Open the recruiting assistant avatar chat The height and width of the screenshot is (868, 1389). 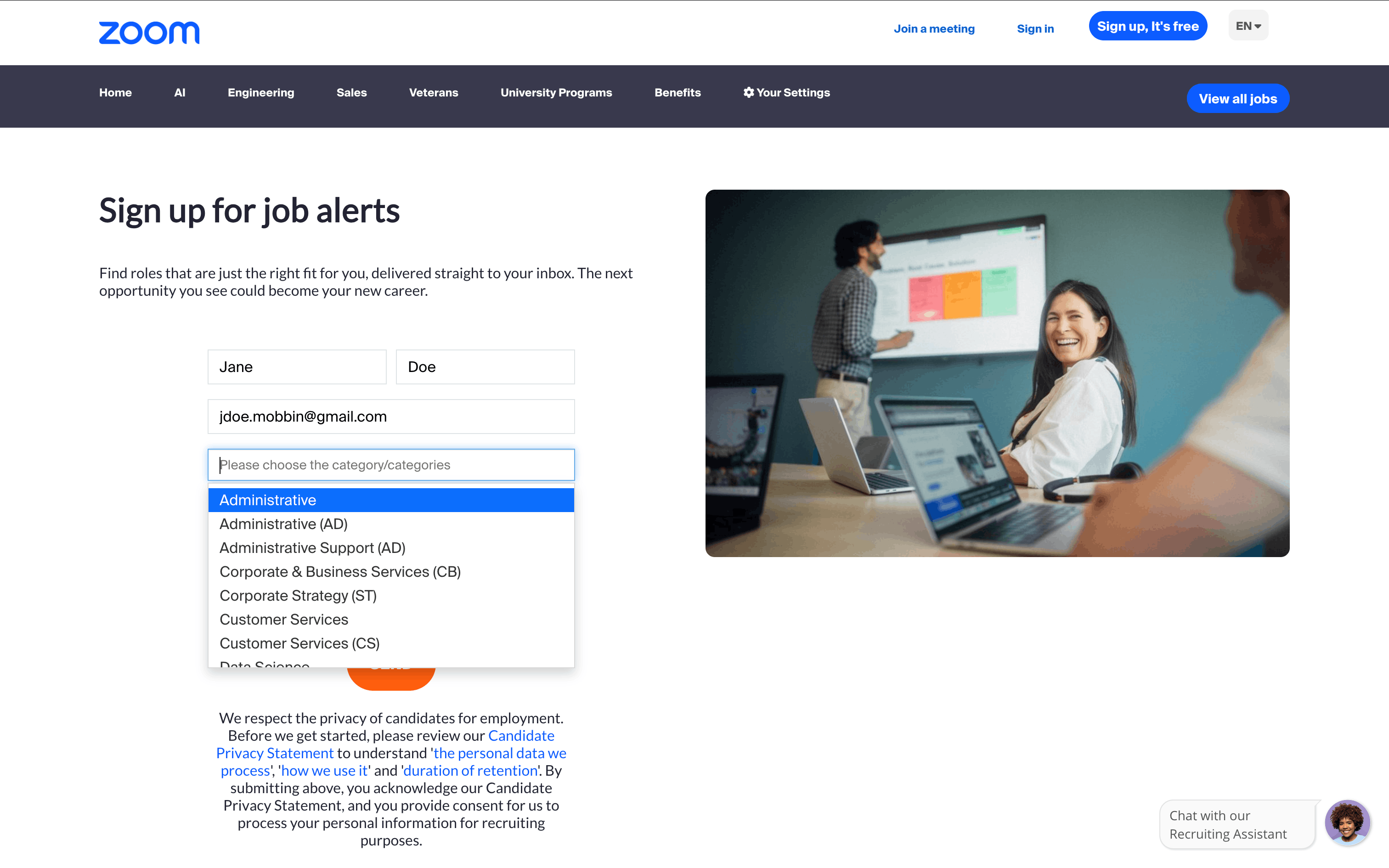[1347, 823]
